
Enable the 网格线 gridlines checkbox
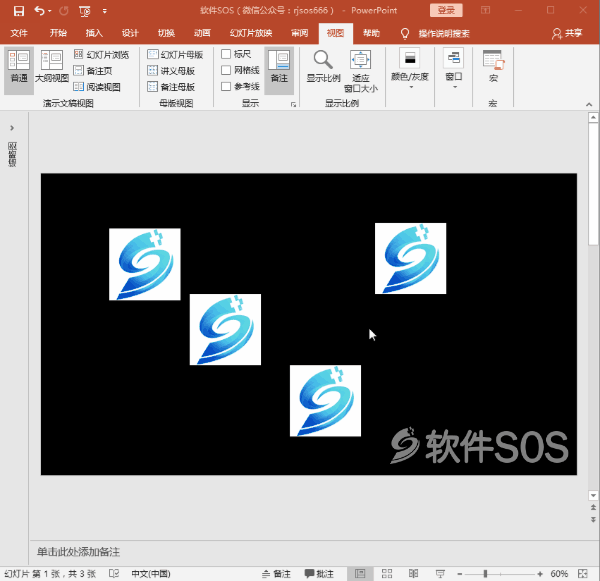226,70
